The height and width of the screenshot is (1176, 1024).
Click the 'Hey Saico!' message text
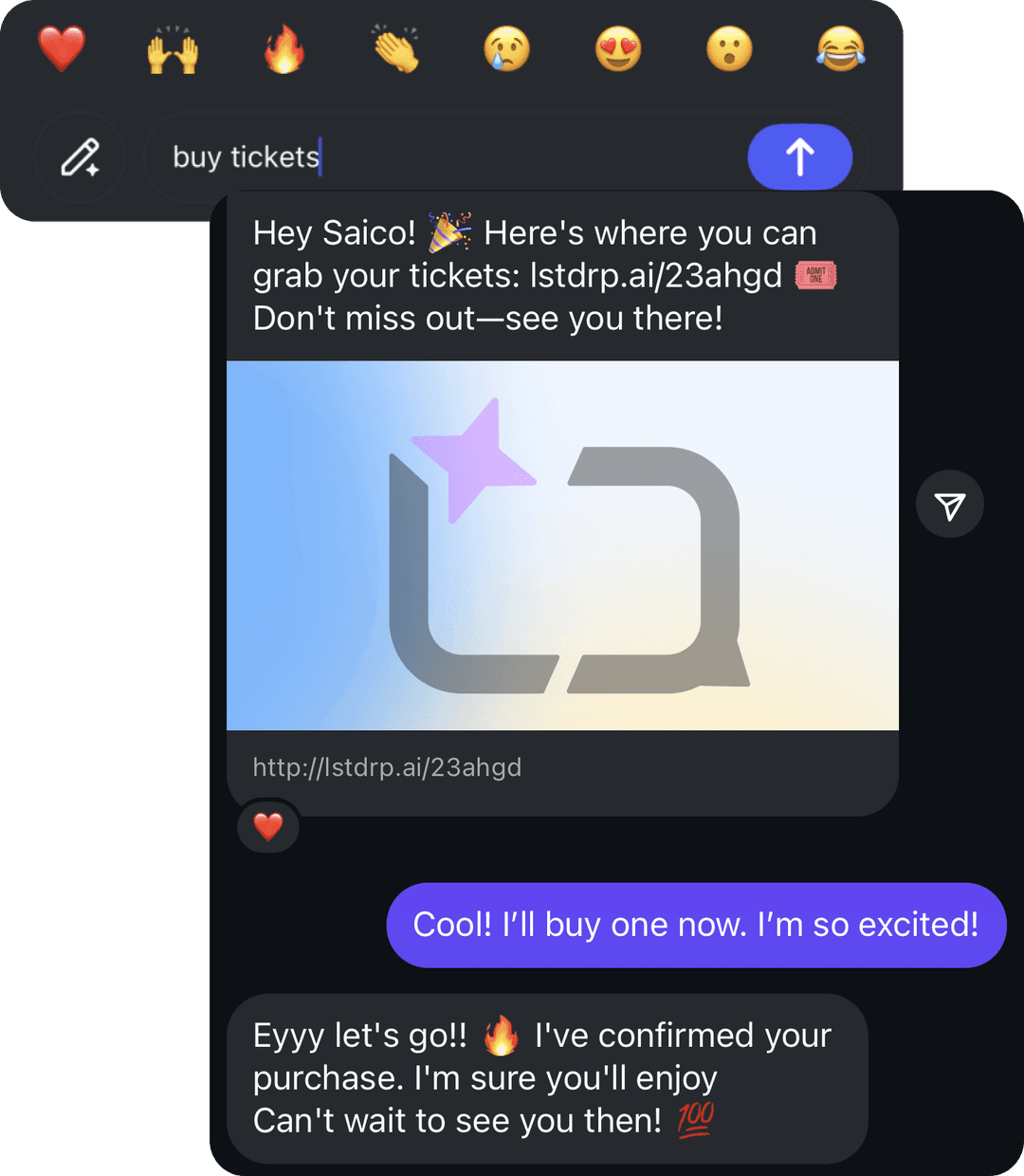pyautogui.click(x=334, y=233)
